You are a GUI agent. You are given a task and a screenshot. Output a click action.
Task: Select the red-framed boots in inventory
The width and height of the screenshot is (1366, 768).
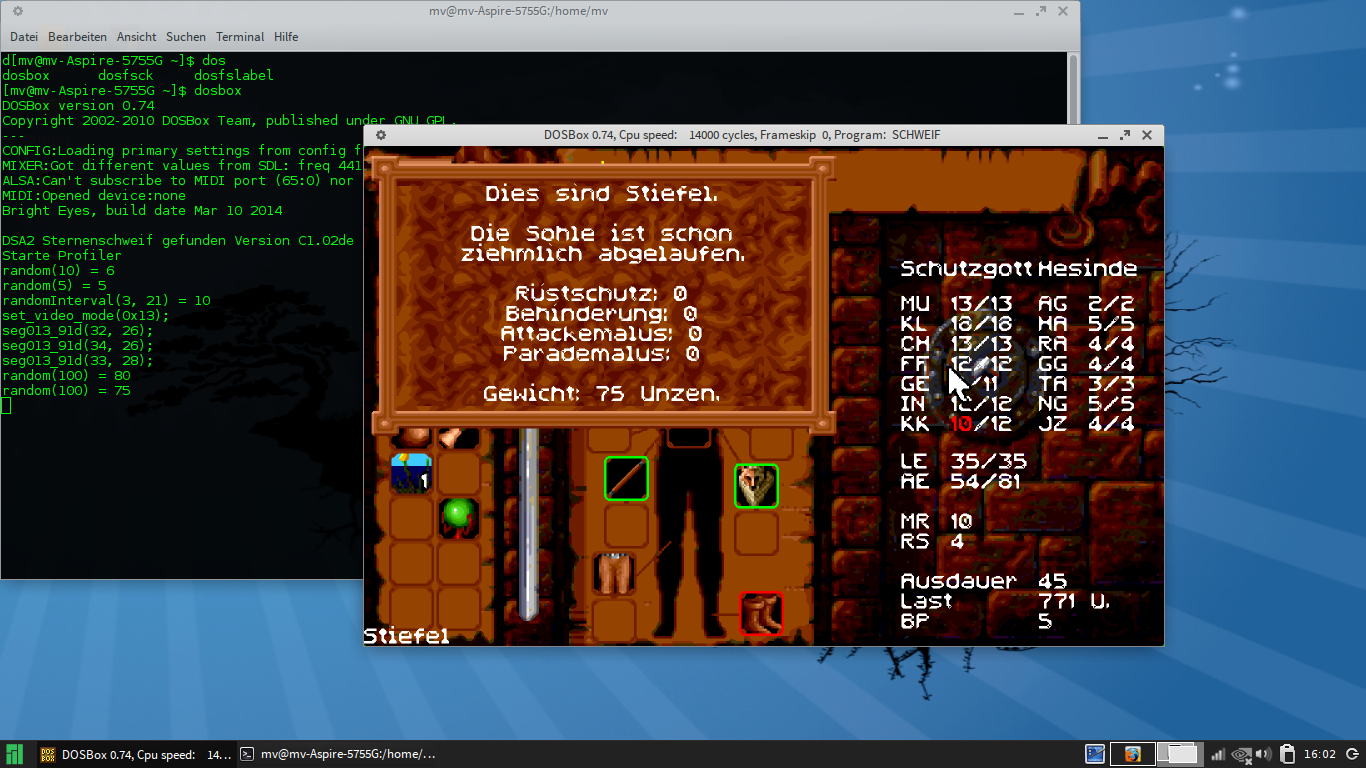click(761, 613)
